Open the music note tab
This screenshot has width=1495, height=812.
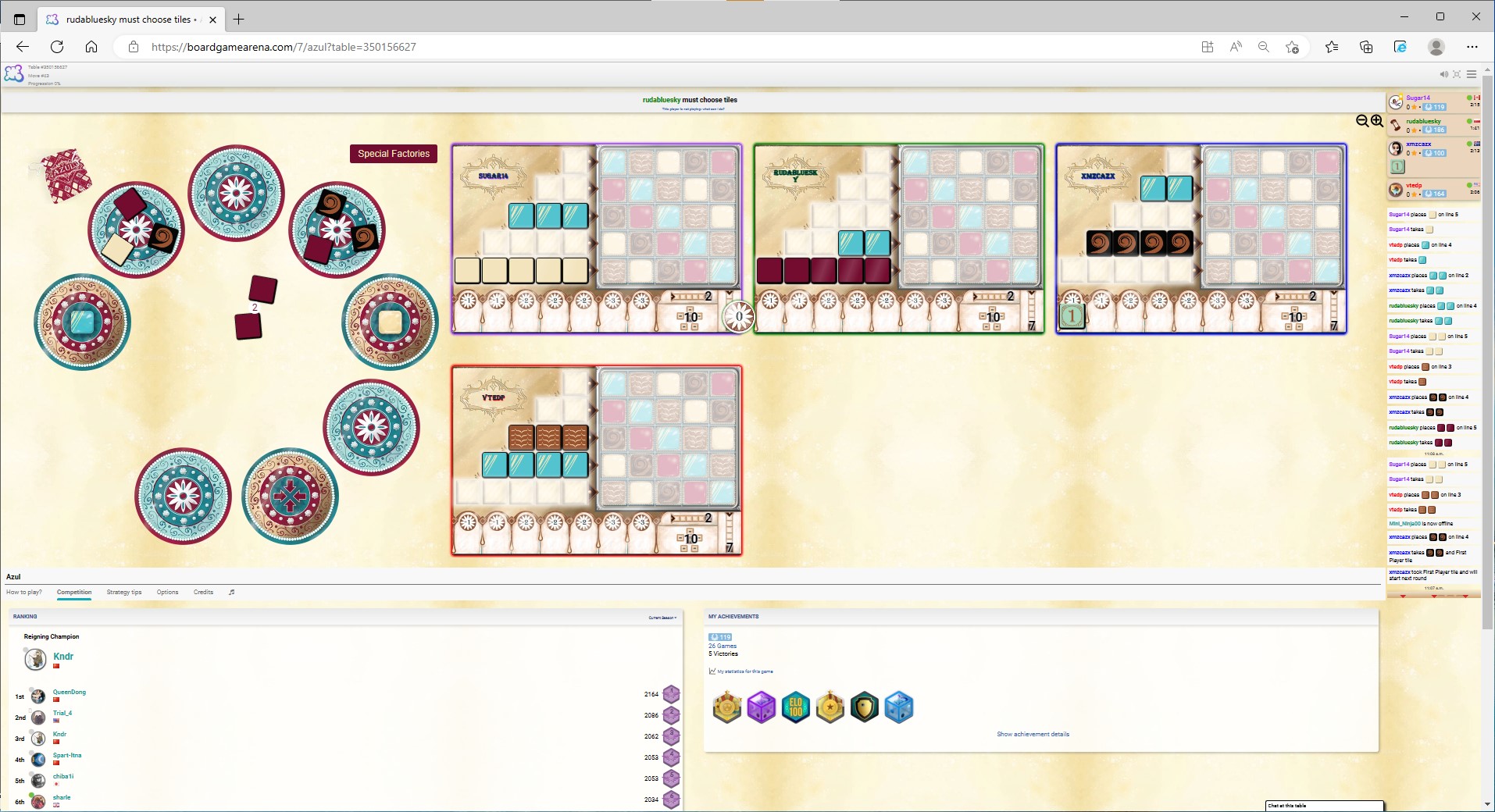coord(231,592)
